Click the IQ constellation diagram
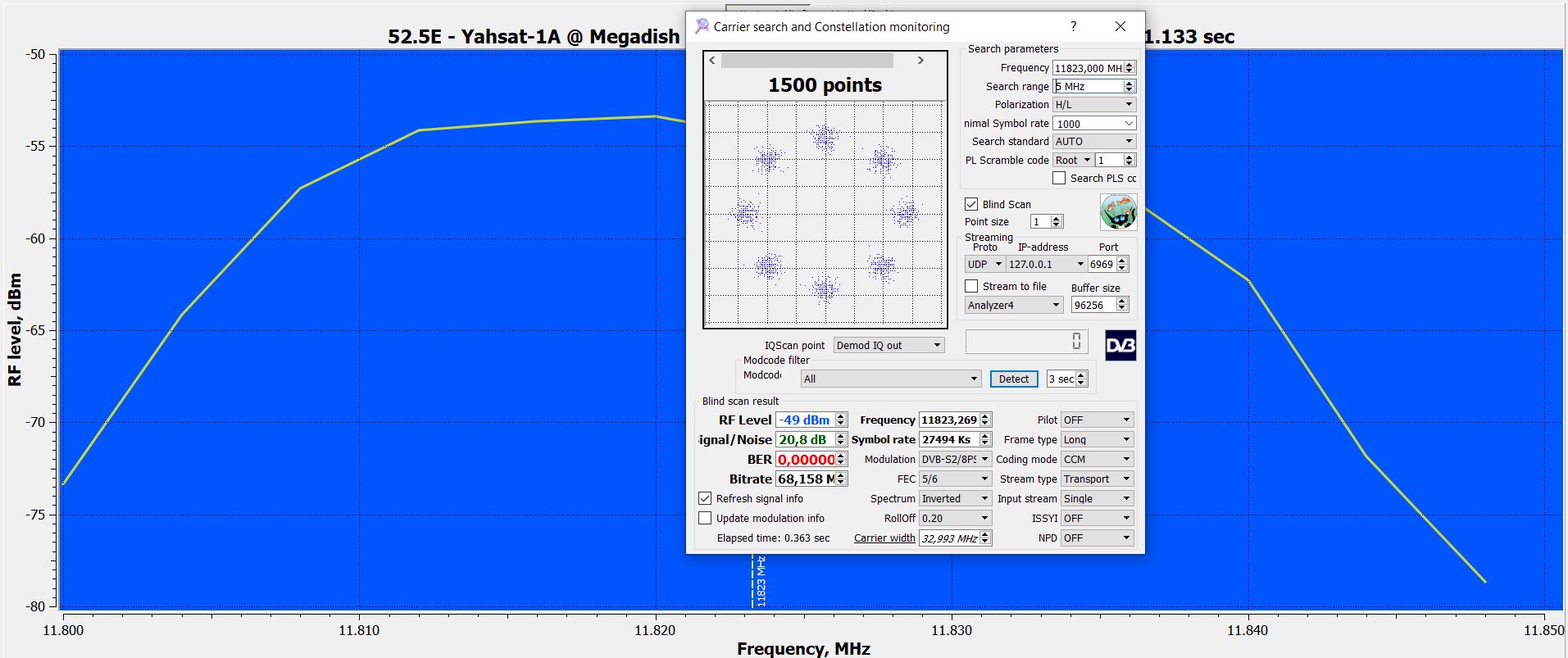Image resolution: width=1568 pixels, height=658 pixels. point(825,213)
